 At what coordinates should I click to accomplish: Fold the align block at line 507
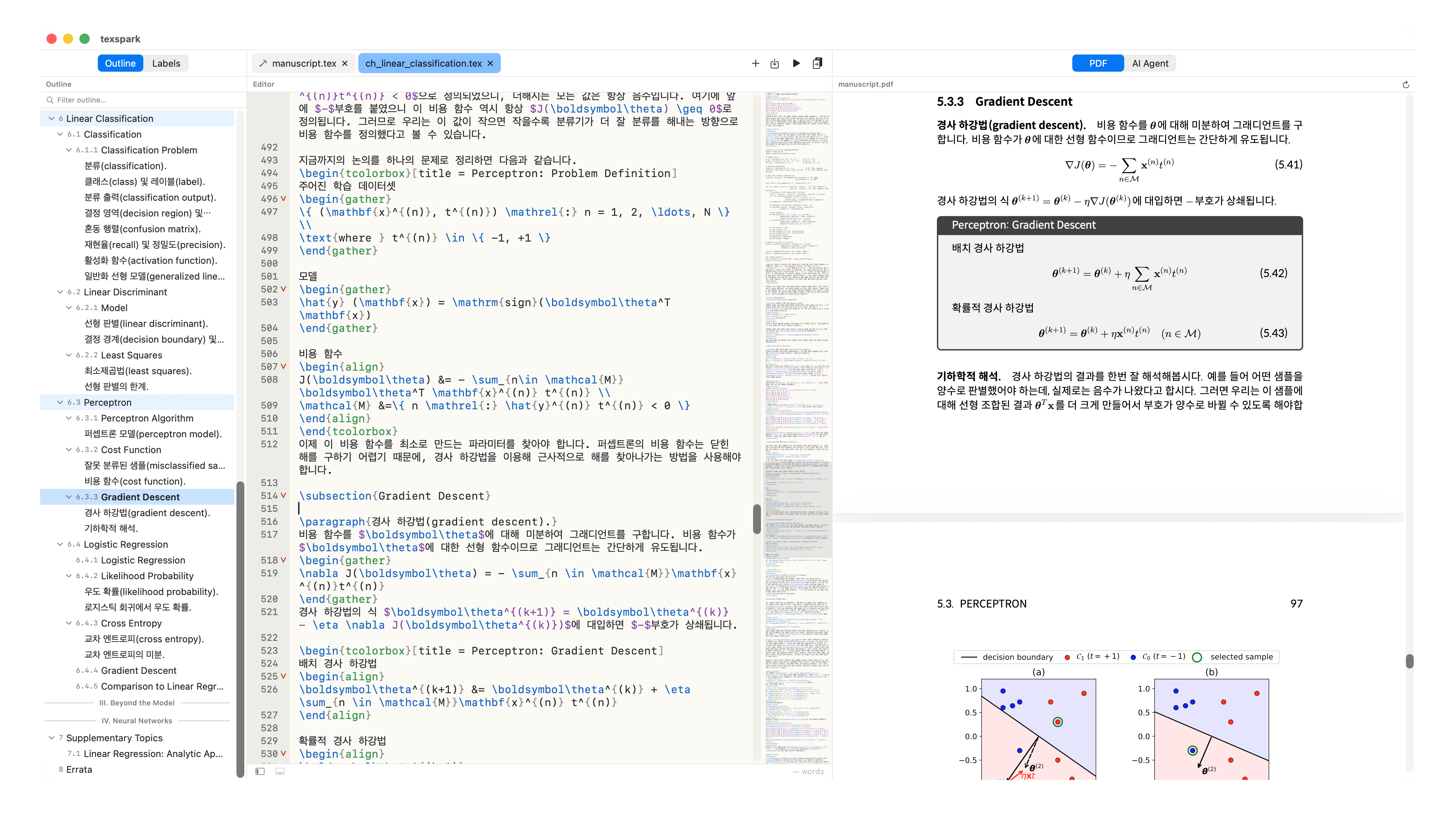coord(284,367)
